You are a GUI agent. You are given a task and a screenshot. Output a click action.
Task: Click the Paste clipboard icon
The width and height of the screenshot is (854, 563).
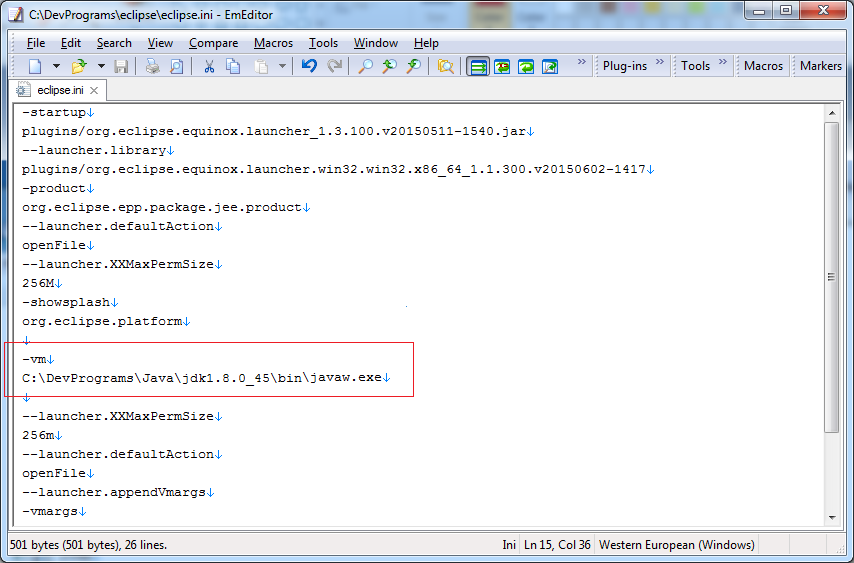tap(262, 66)
